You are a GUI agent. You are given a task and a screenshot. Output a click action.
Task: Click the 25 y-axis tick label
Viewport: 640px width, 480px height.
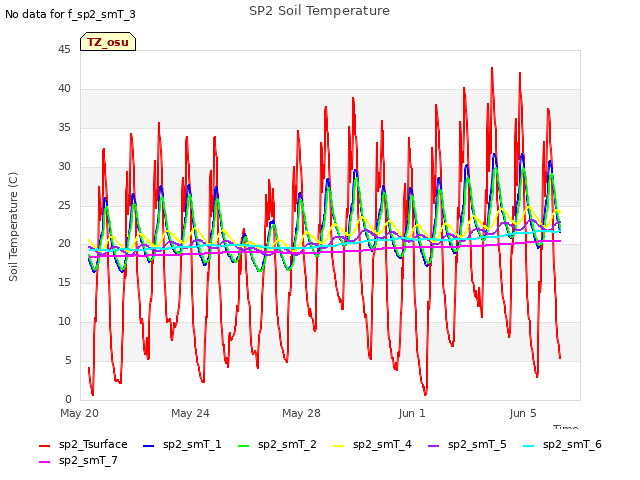tap(64, 205)
